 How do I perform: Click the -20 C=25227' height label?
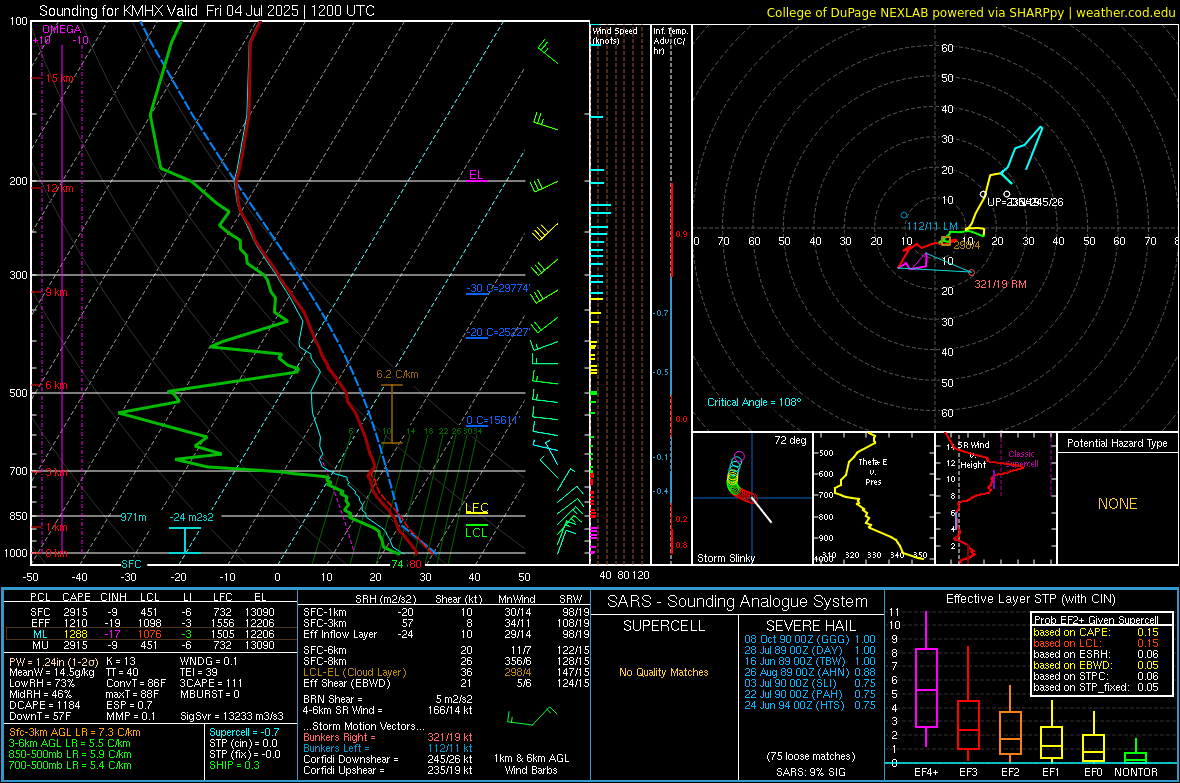(x=498, y=332)
